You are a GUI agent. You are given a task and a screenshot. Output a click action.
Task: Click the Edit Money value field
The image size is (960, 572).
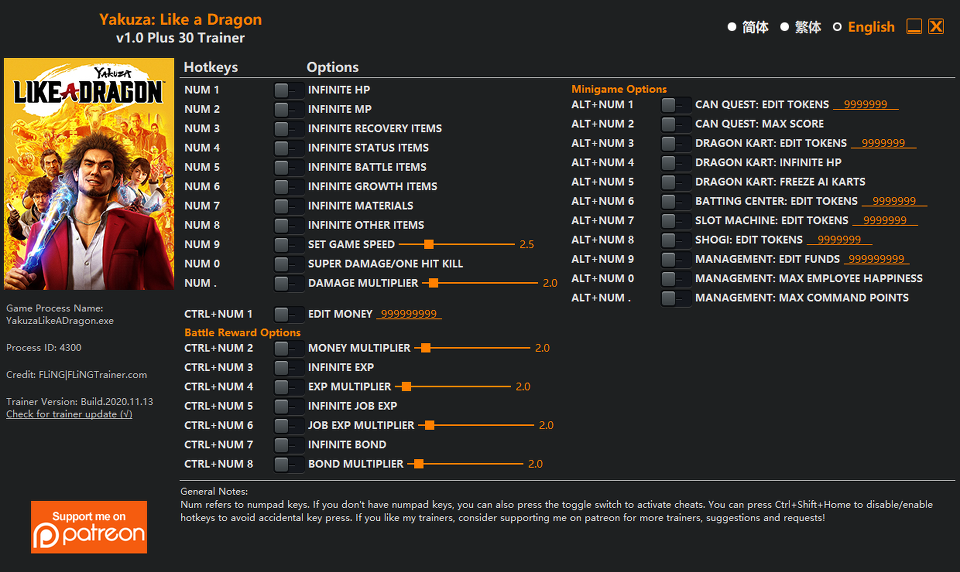click(409, 314)
